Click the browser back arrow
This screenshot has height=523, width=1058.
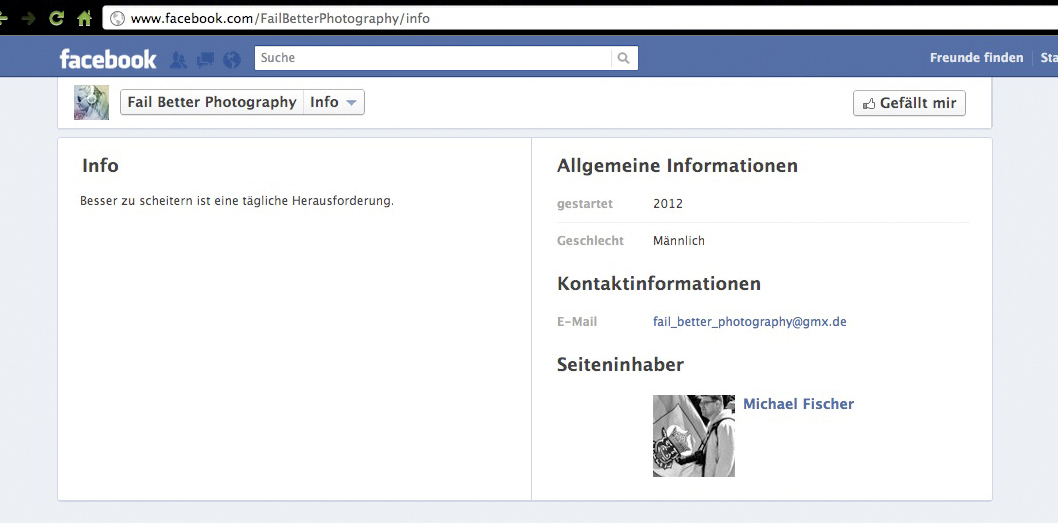tap(5, 18)
